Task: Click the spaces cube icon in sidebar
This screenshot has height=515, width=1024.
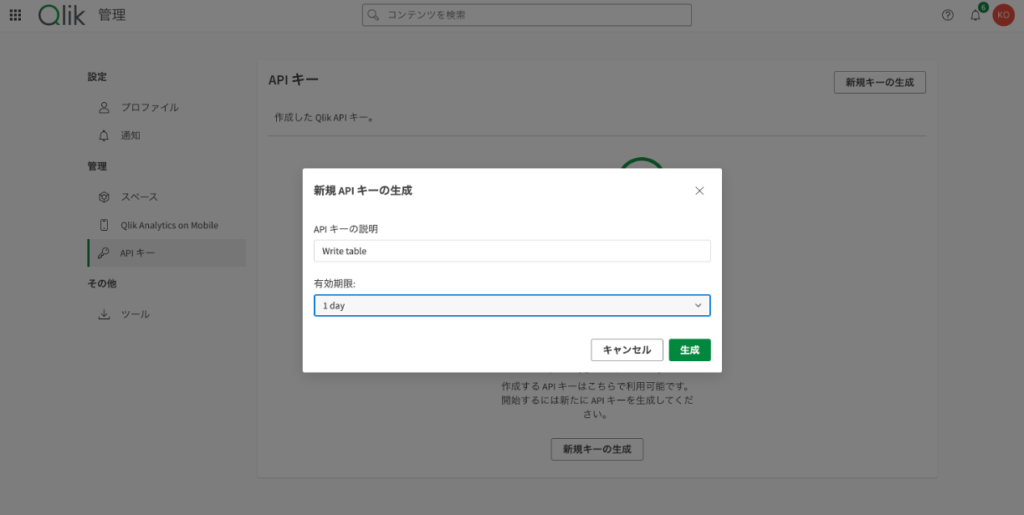Action: pos(104,197)
